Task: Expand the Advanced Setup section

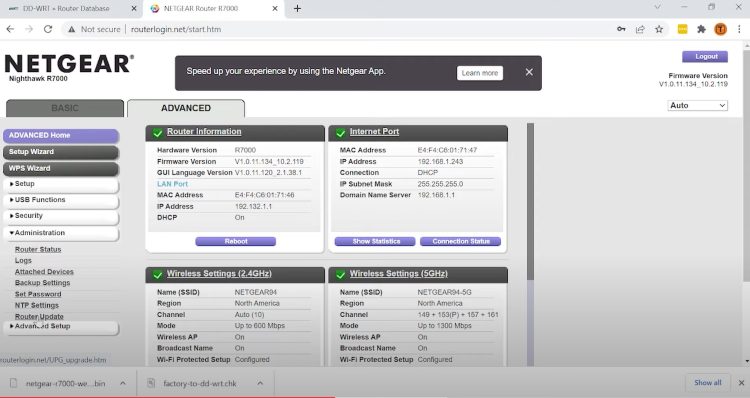Action: click(61, 326)
